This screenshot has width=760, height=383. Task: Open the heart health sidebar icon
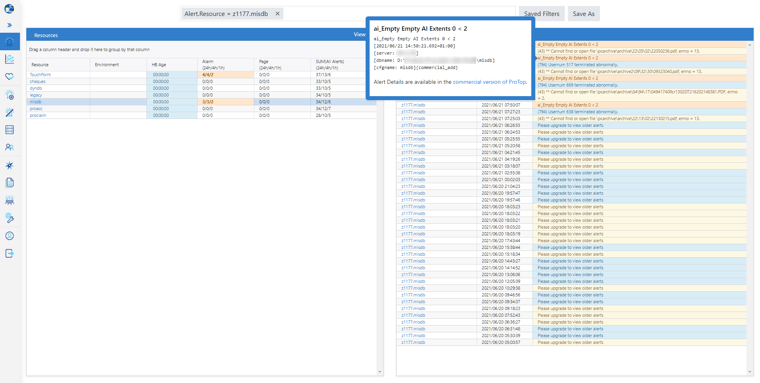9,77
